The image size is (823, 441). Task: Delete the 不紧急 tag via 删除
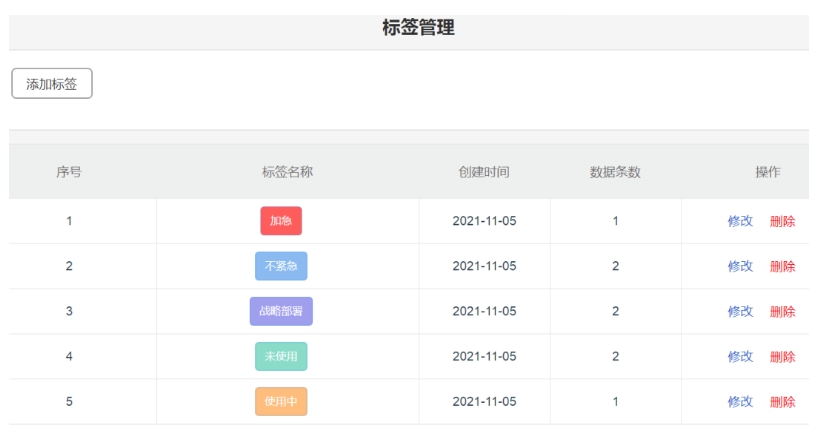782,266
